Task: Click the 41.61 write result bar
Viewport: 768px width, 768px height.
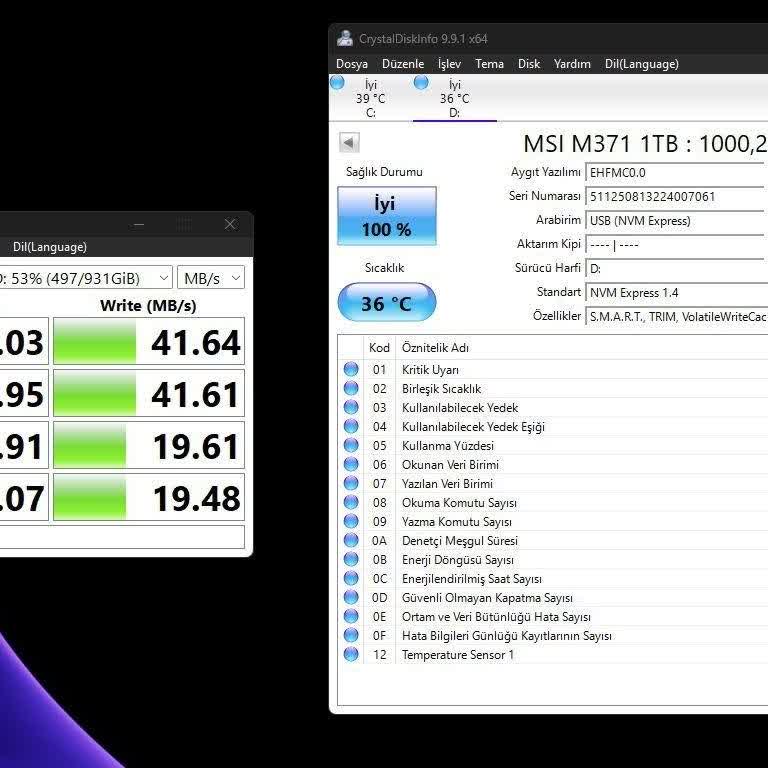Action: (x=148, y=393)
